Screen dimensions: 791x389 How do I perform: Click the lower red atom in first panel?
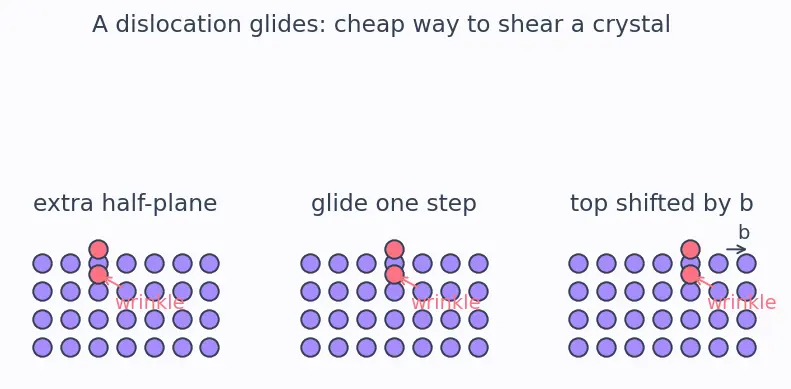(98, 274)
